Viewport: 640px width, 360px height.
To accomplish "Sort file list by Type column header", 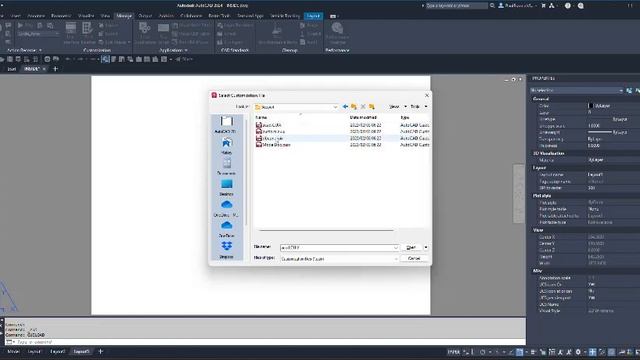I will click(405, 118).
